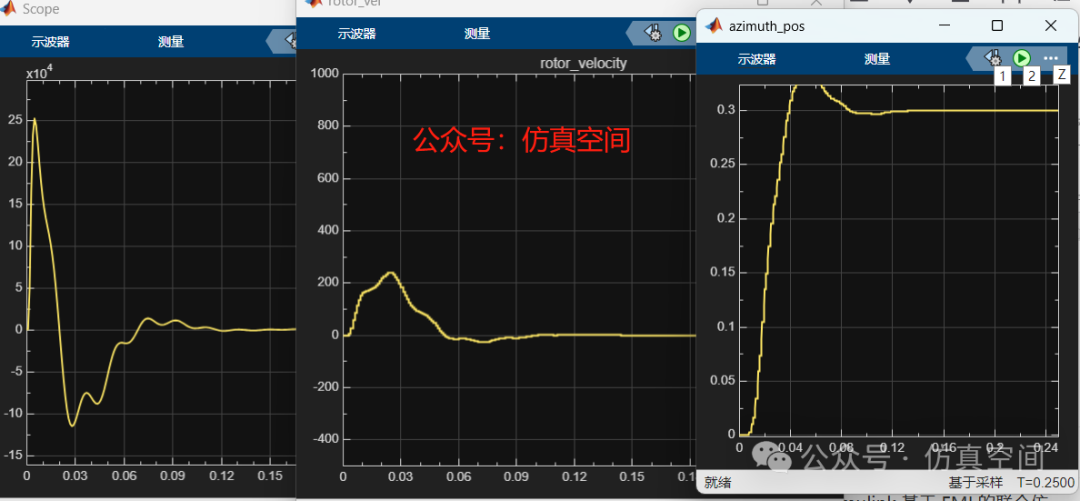Click the 25 y-axis label in Scope plot
The height and width of the screenshot is (501, 1080).
pyautogui.click(x=14, y=120)
